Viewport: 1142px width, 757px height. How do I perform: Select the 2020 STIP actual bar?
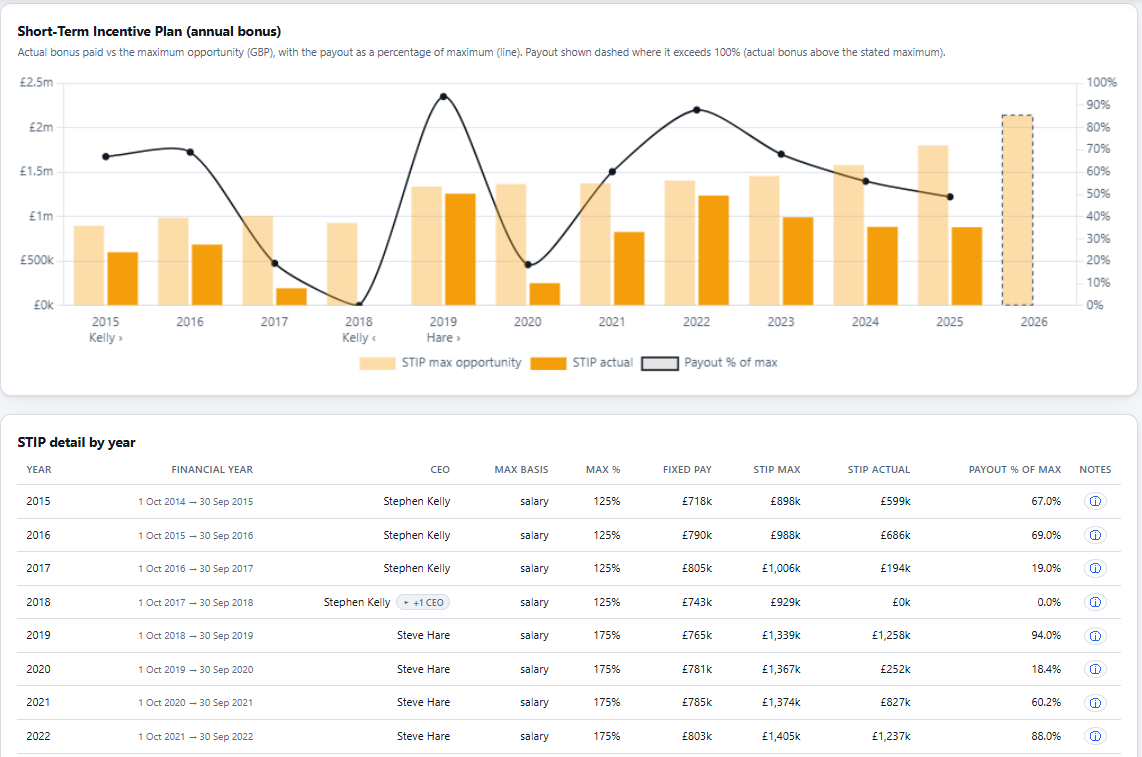[x=545, y=294]
